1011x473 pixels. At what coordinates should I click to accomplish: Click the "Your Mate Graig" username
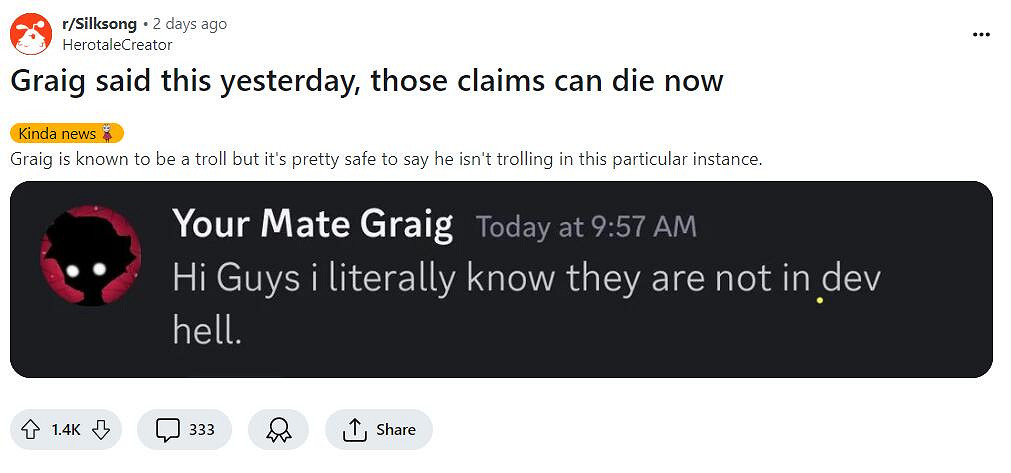[312, 224]
